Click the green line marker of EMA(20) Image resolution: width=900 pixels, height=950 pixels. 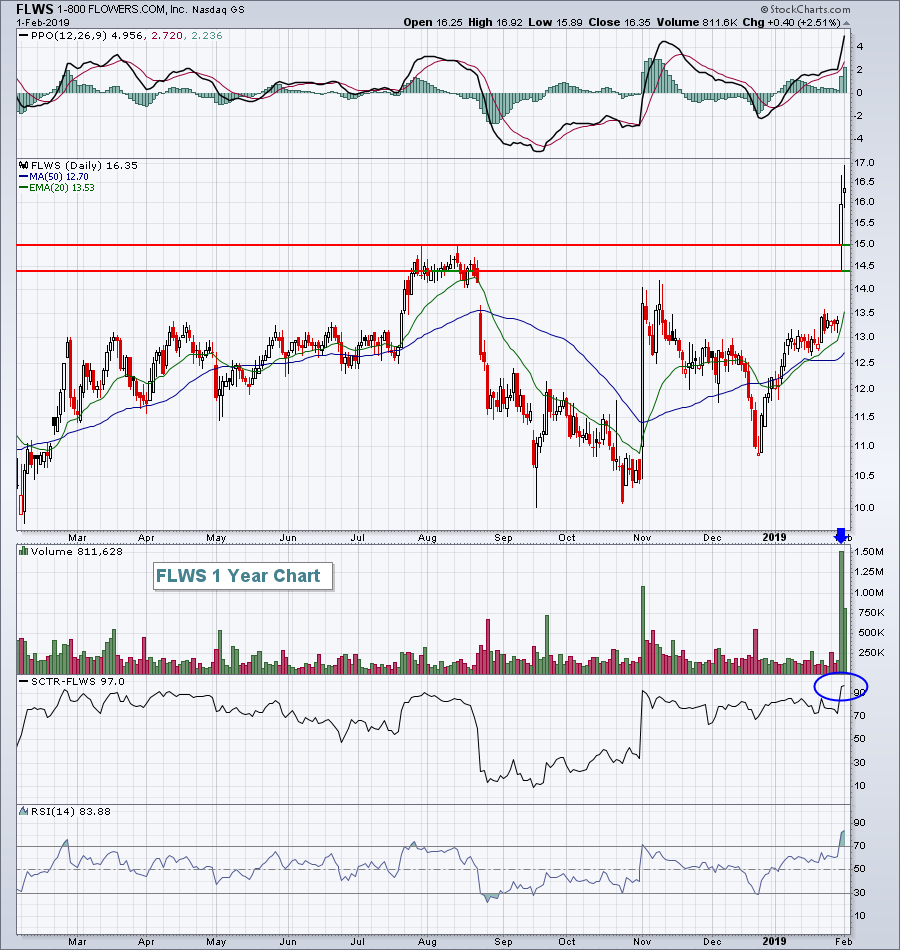click(x=24, y=188)
